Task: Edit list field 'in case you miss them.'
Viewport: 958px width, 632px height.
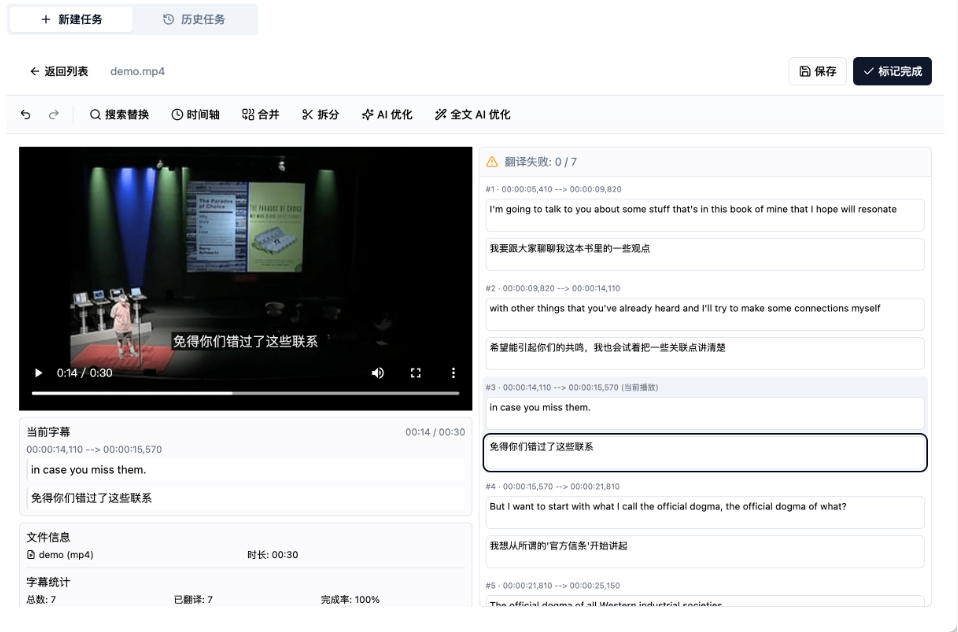Action: tap(704, 413)
